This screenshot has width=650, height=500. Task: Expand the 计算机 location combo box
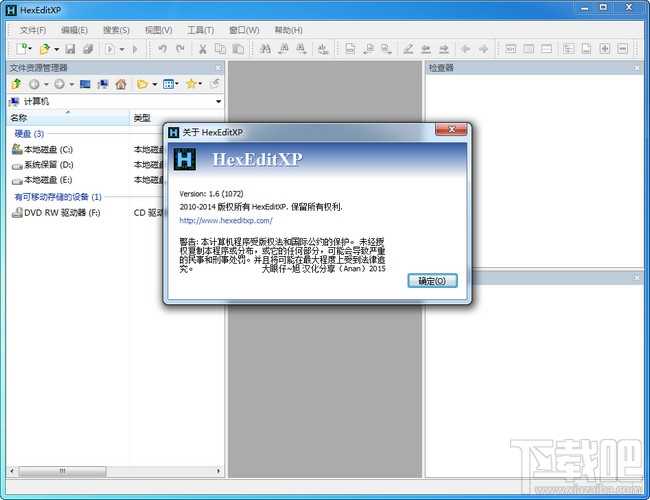pyautogui.click(x=218, y=102)
